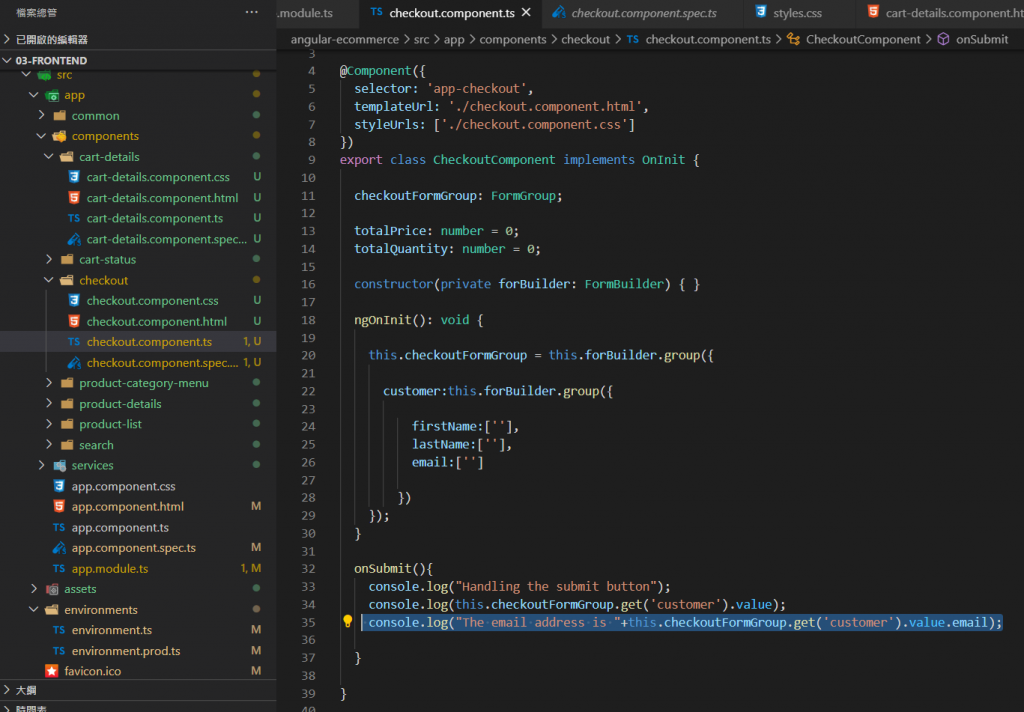1024x712 pixels.
Task: Switch to the styles.css tab
Action: tap(796, 13)
